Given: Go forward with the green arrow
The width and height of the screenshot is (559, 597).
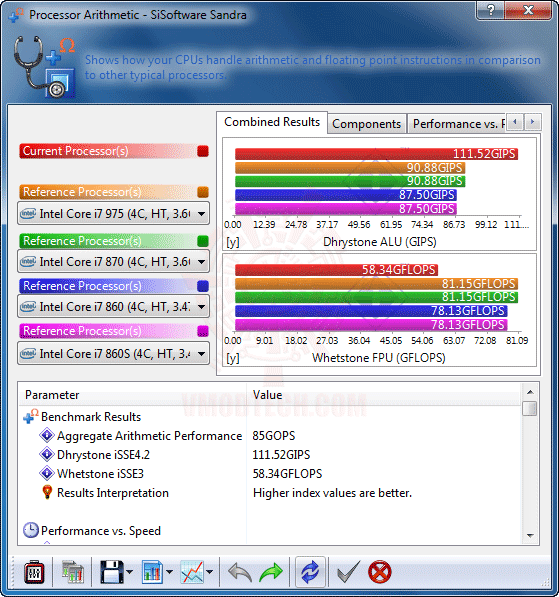Looking at the screenshot, I should pos(271,573).
